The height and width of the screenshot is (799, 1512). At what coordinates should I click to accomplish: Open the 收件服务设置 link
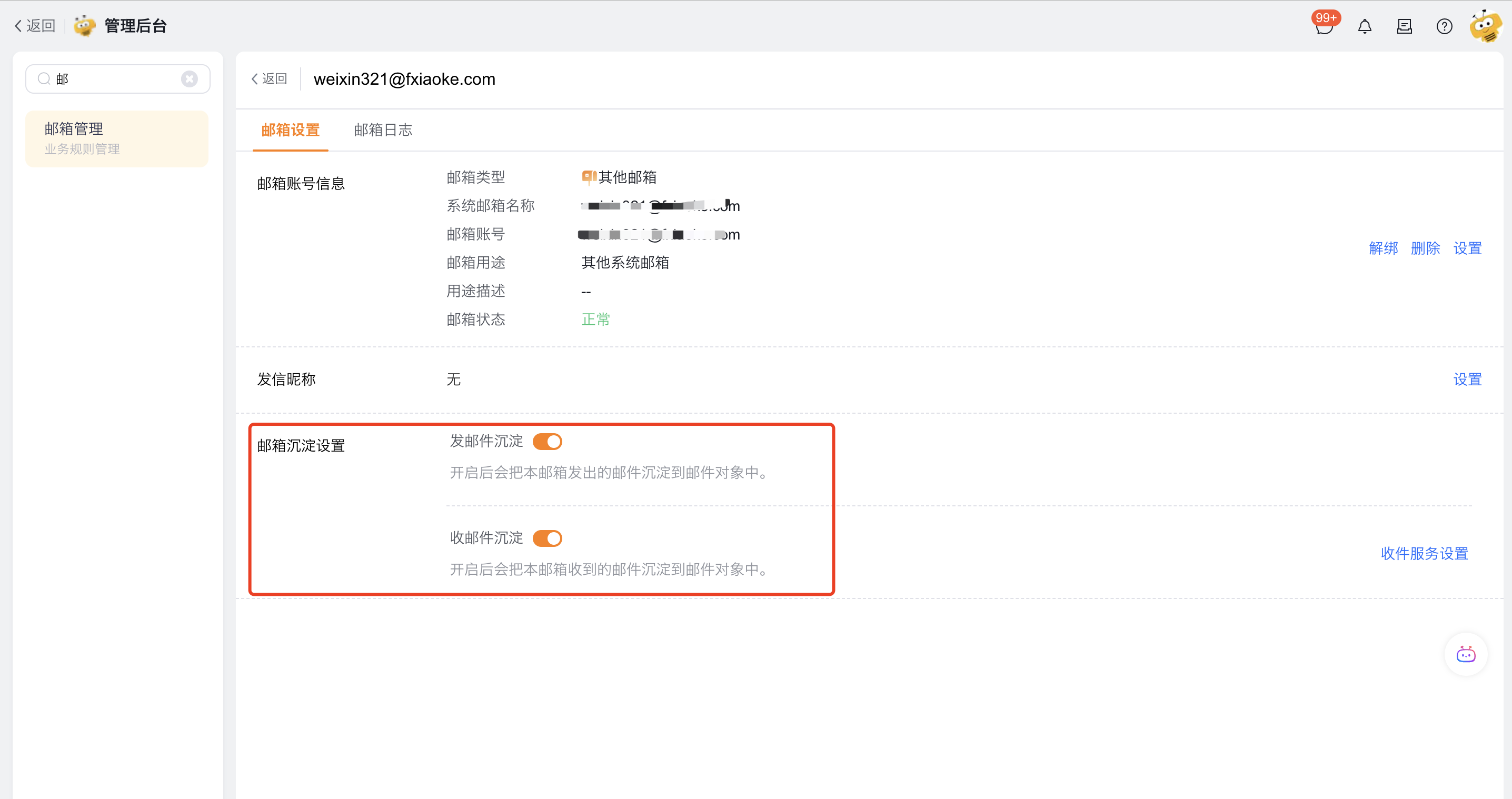1424,553
